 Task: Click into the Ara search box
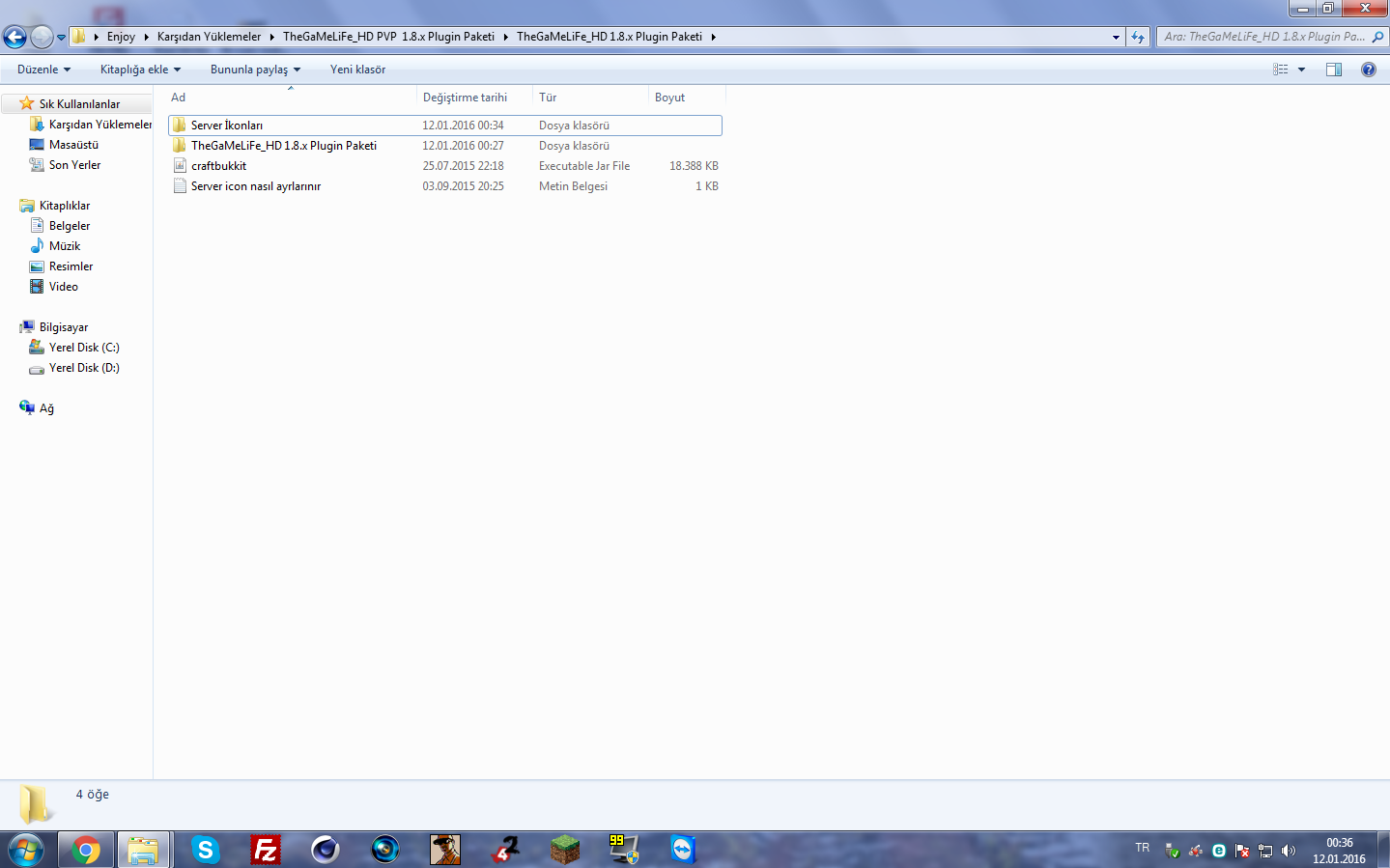coord(1263,37)
